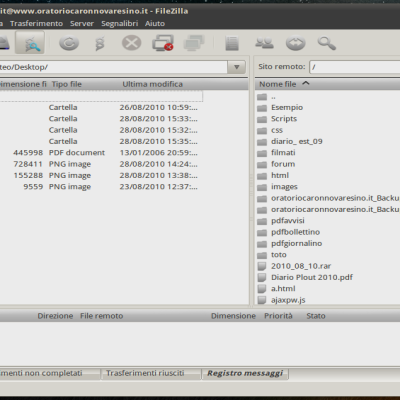The height and width of the screenshot is (400, 400).
Task: Click the local Desktop path field
Action: tap(113, 67)
